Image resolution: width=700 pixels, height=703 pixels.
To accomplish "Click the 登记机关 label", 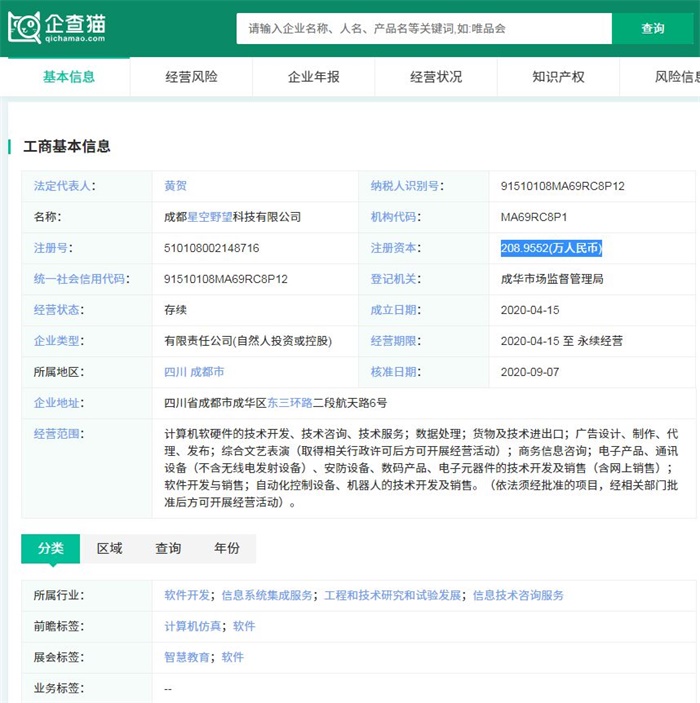I will (x=393, y=279).
